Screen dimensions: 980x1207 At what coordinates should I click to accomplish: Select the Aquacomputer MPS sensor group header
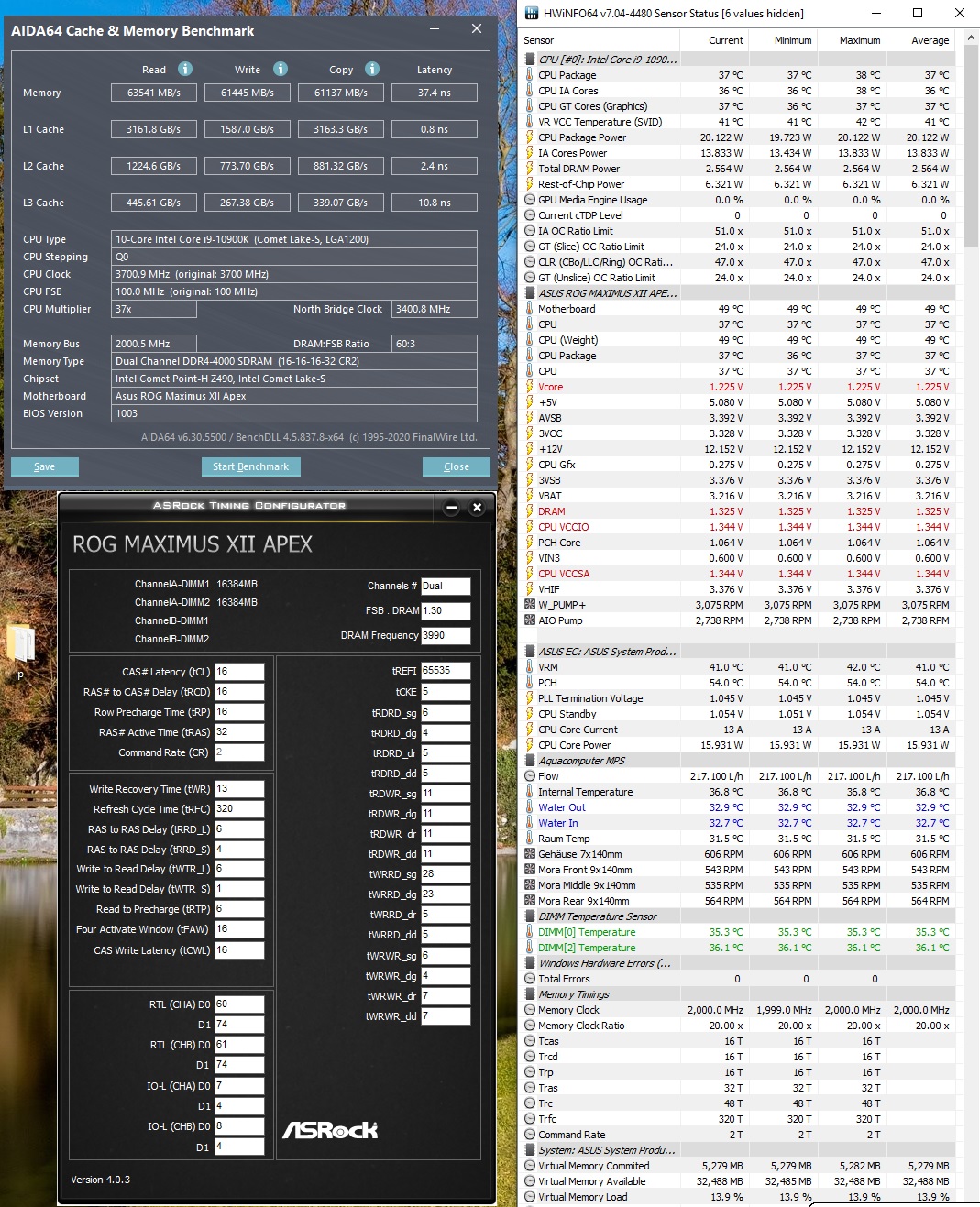point(741,761)
